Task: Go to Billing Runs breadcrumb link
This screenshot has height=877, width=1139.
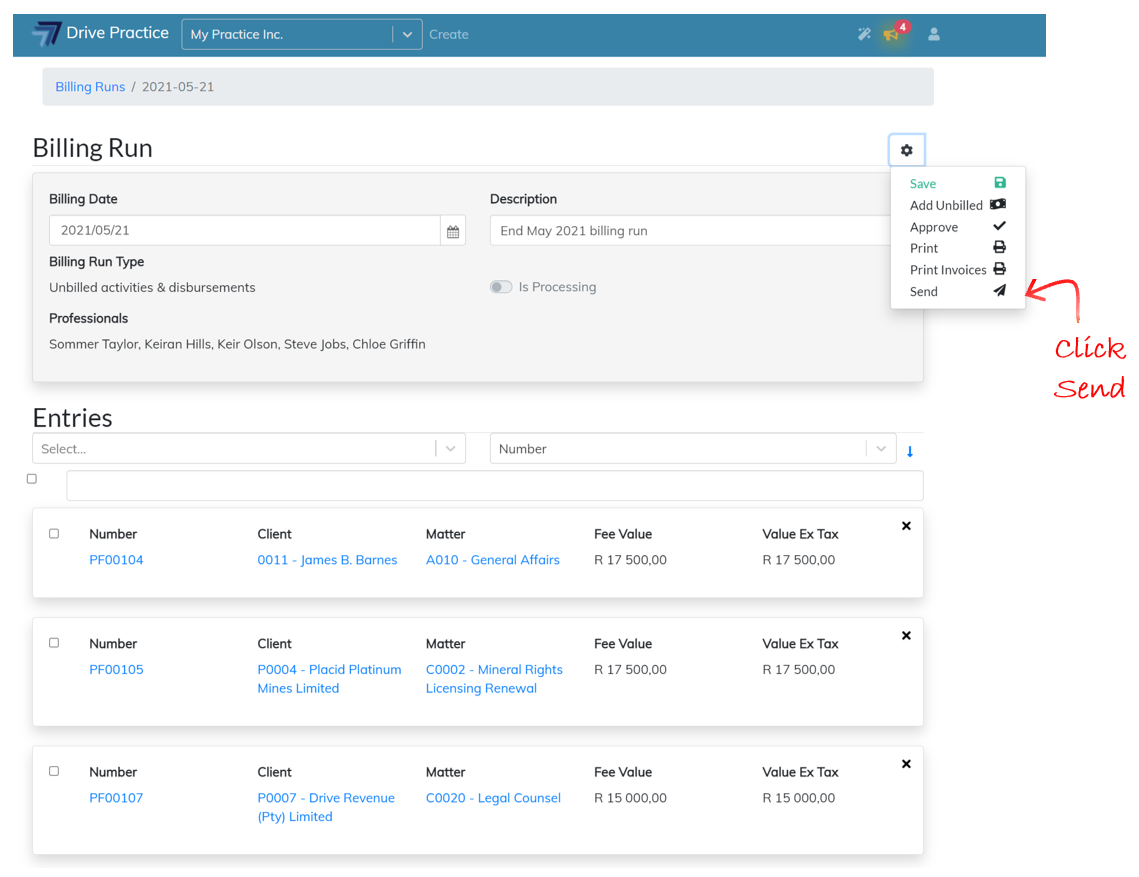Action: [x=90, y=87]
